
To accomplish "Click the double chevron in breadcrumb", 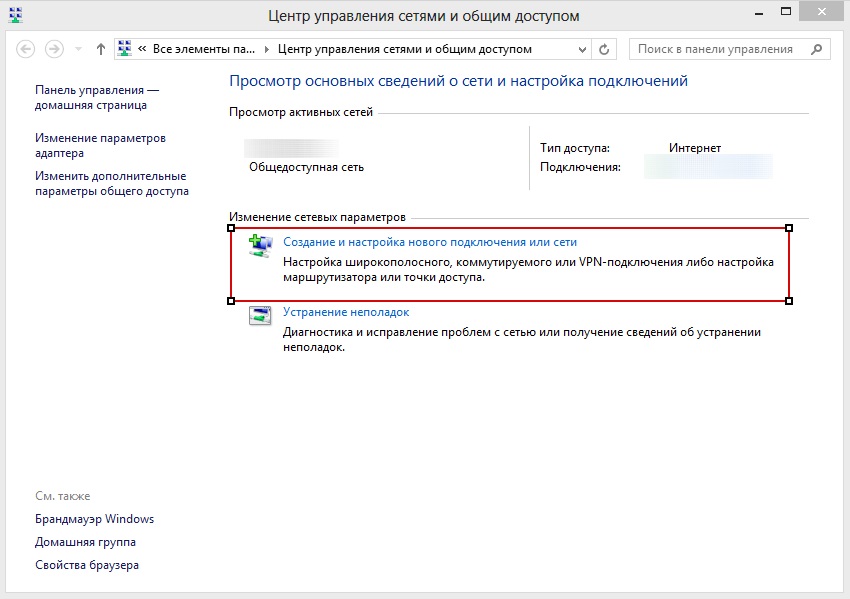I will click(x=142, y=49).
